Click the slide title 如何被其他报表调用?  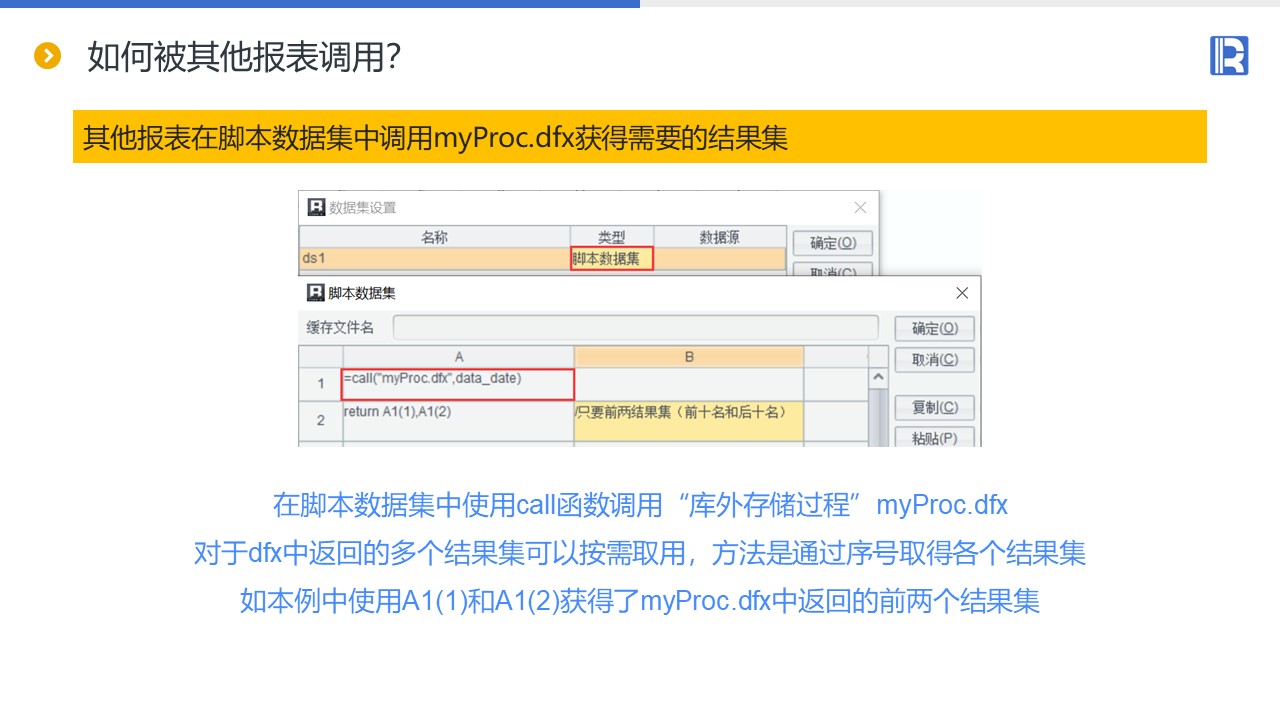(245, 57)
